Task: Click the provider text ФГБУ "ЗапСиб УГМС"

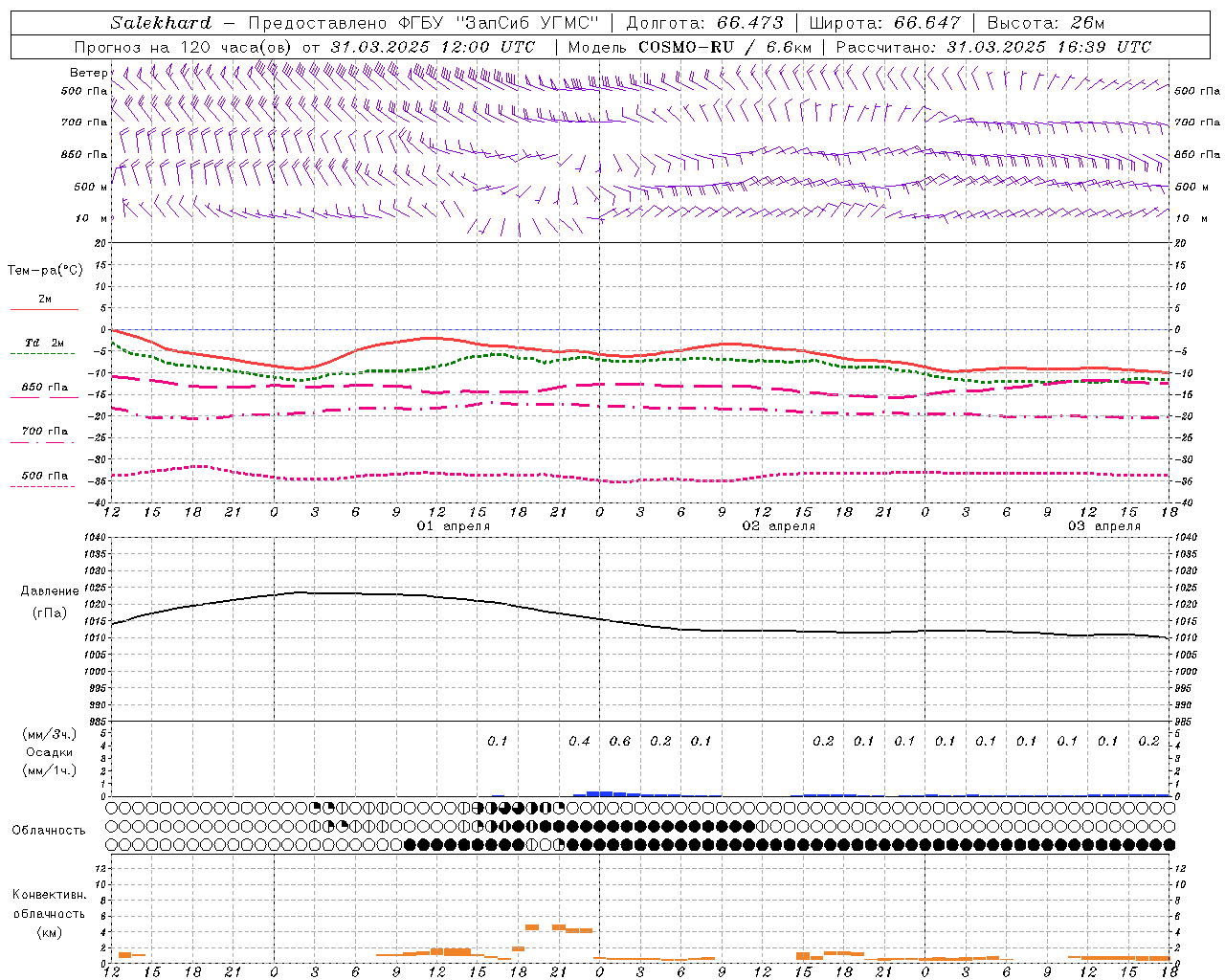Action: coord(498,23)
